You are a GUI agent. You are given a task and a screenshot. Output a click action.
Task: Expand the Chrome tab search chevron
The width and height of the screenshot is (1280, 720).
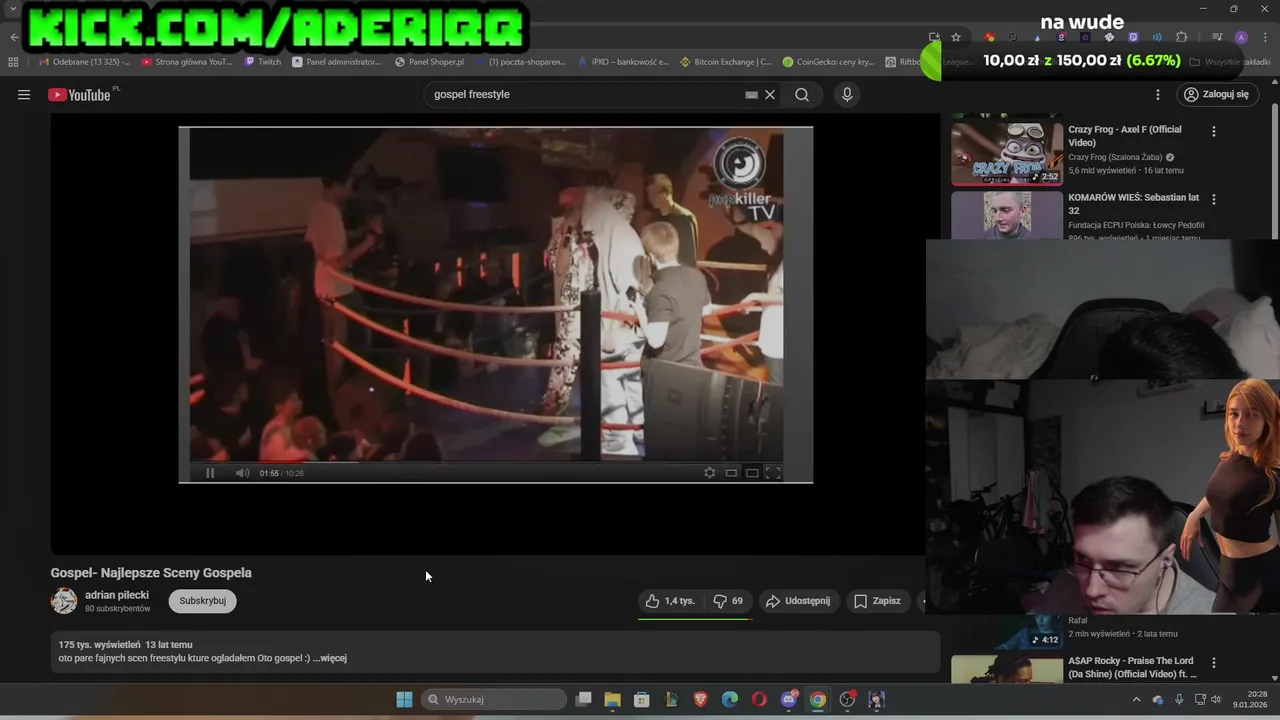coord(12,9)
